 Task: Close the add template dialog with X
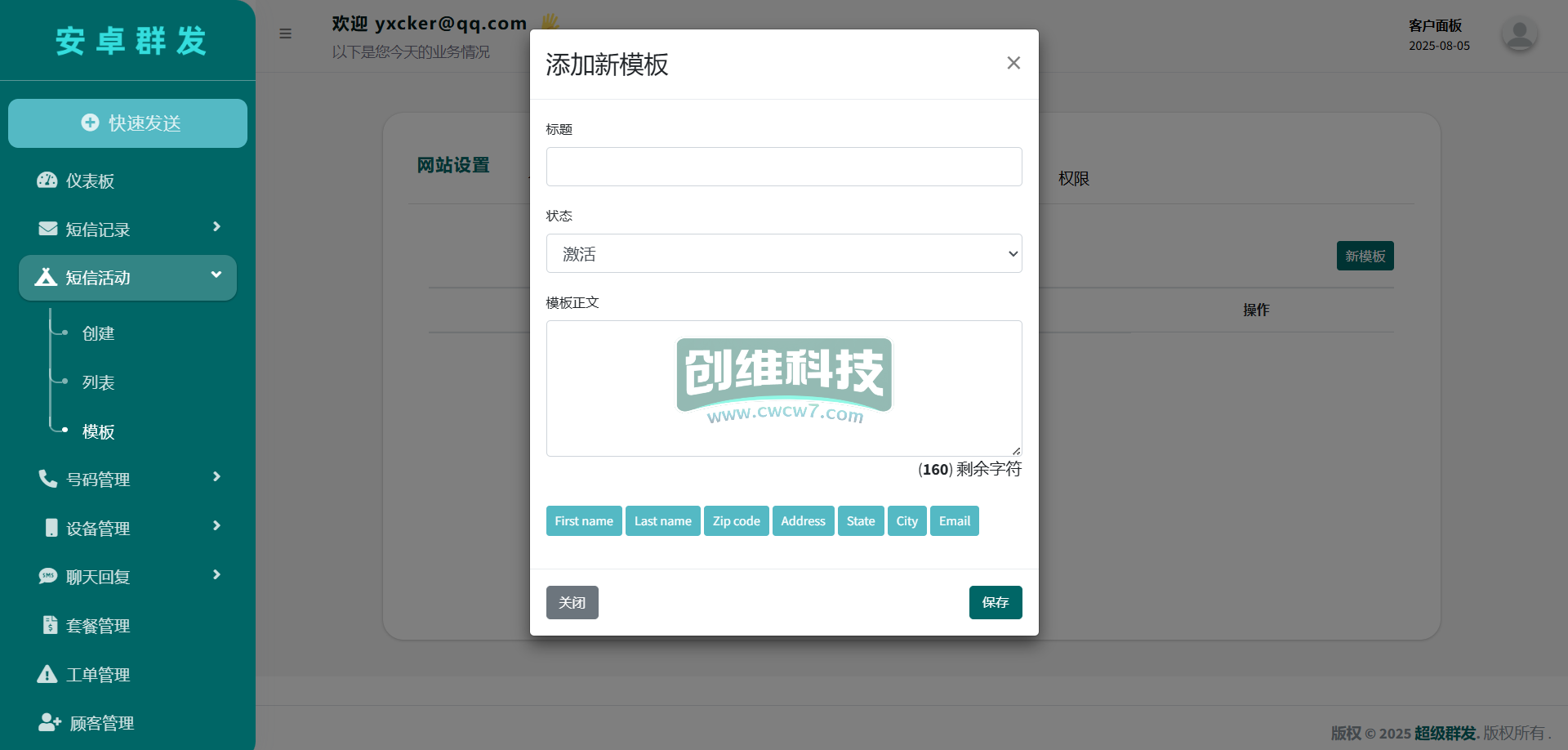pos(1013,63)
